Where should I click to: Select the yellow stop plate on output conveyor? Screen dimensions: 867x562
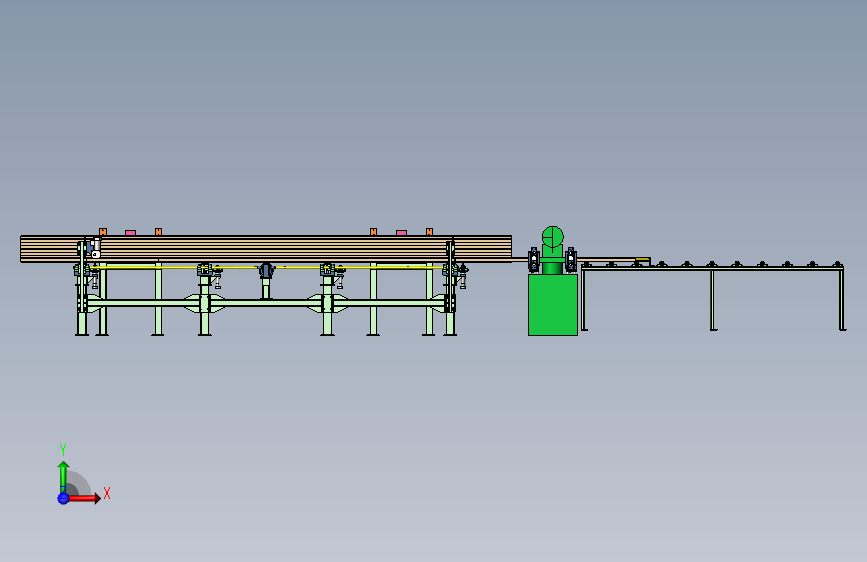643,259
